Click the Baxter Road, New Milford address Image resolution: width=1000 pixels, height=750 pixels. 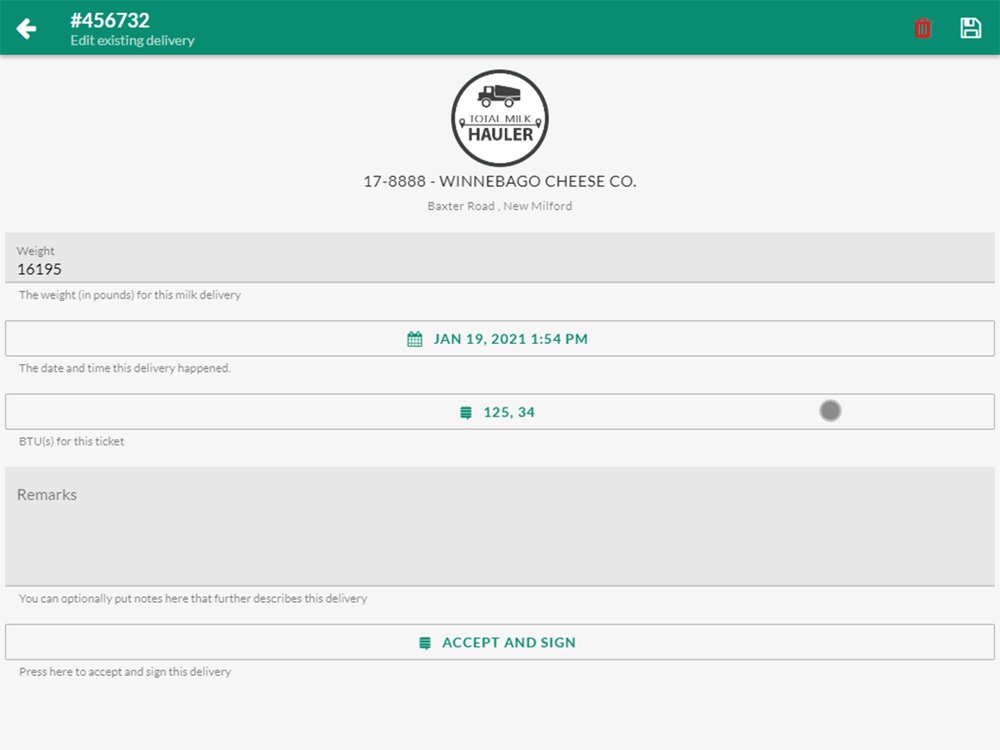pos(500,206)
